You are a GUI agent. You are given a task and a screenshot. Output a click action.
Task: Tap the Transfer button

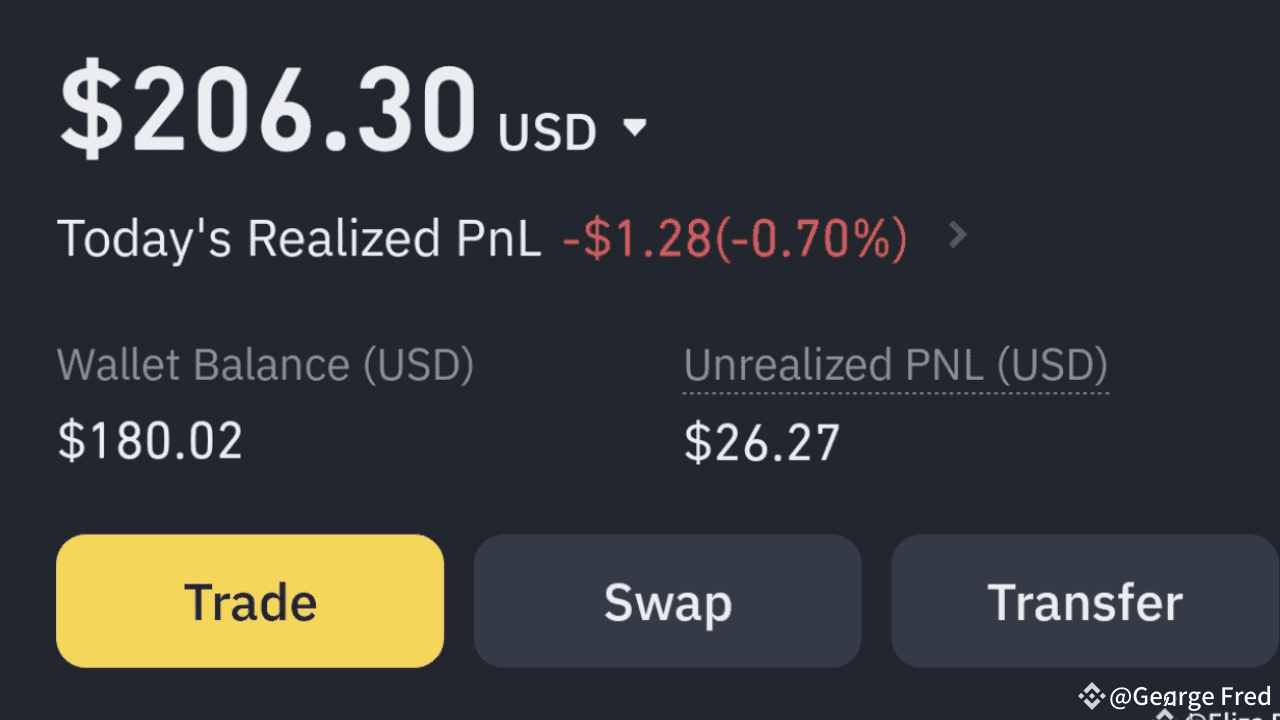click(x=1085, y=601)
